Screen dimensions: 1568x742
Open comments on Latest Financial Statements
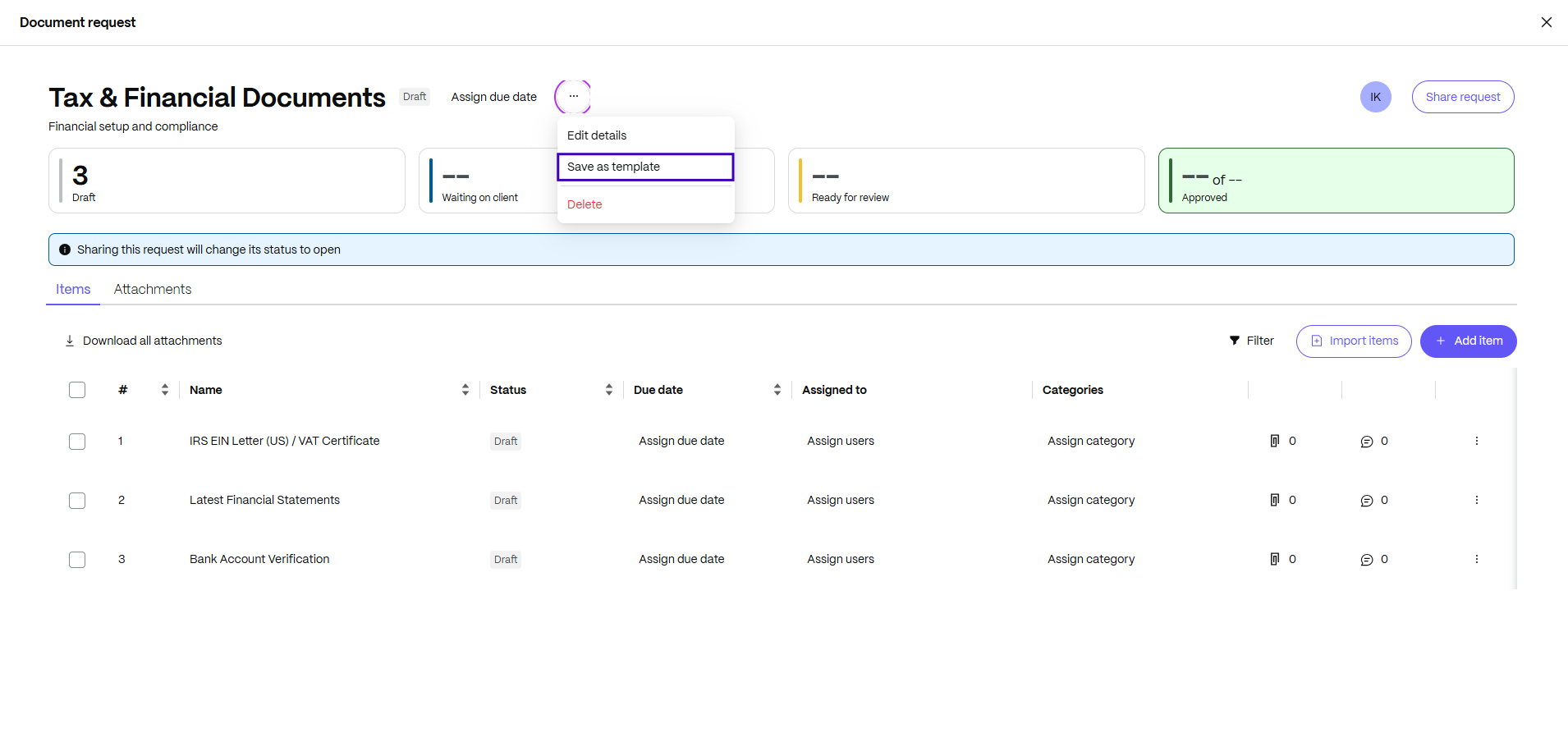tap(1367, 500)
